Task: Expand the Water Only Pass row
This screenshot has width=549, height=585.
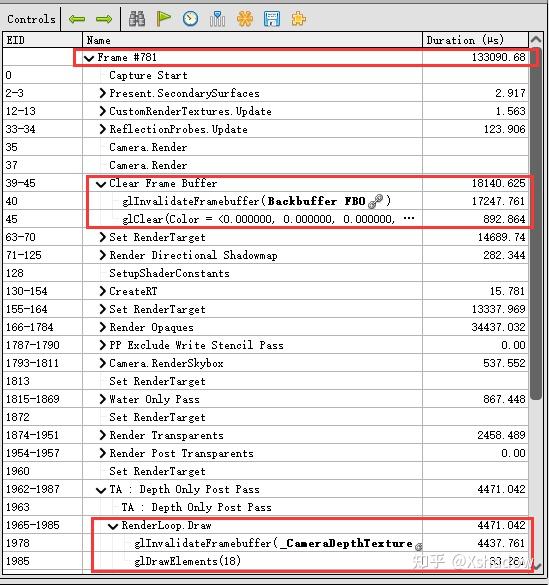Action: 103,399
